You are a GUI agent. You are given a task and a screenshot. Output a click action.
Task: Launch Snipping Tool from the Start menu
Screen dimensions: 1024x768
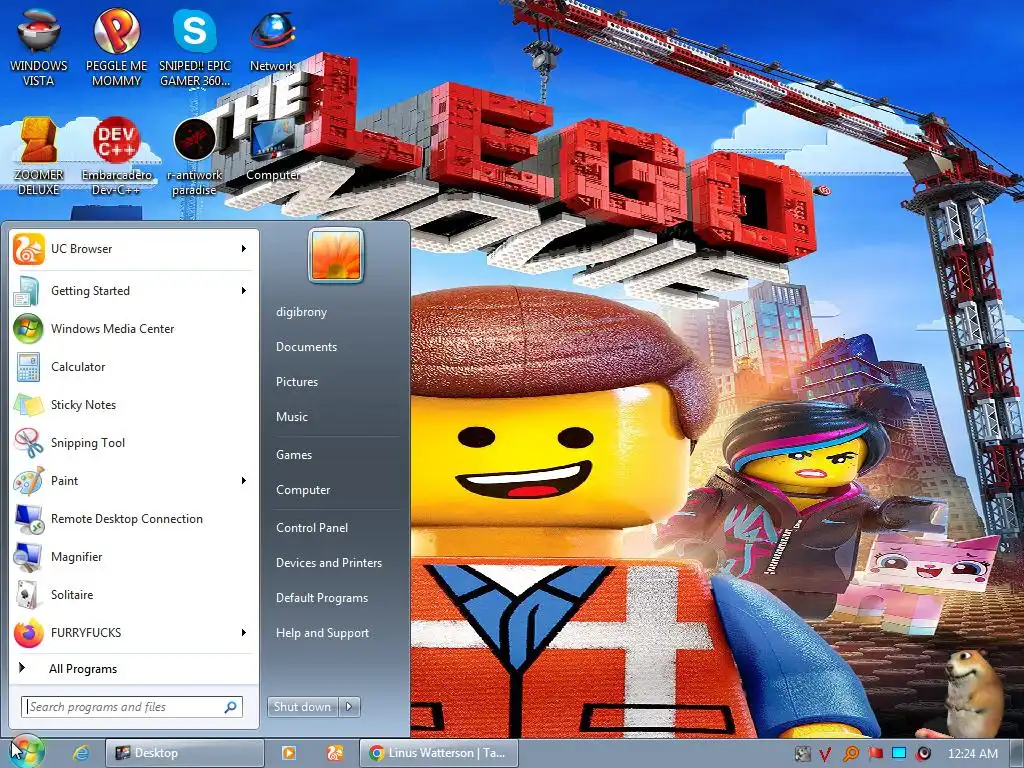pyautogui.click(x=133, y=443)
